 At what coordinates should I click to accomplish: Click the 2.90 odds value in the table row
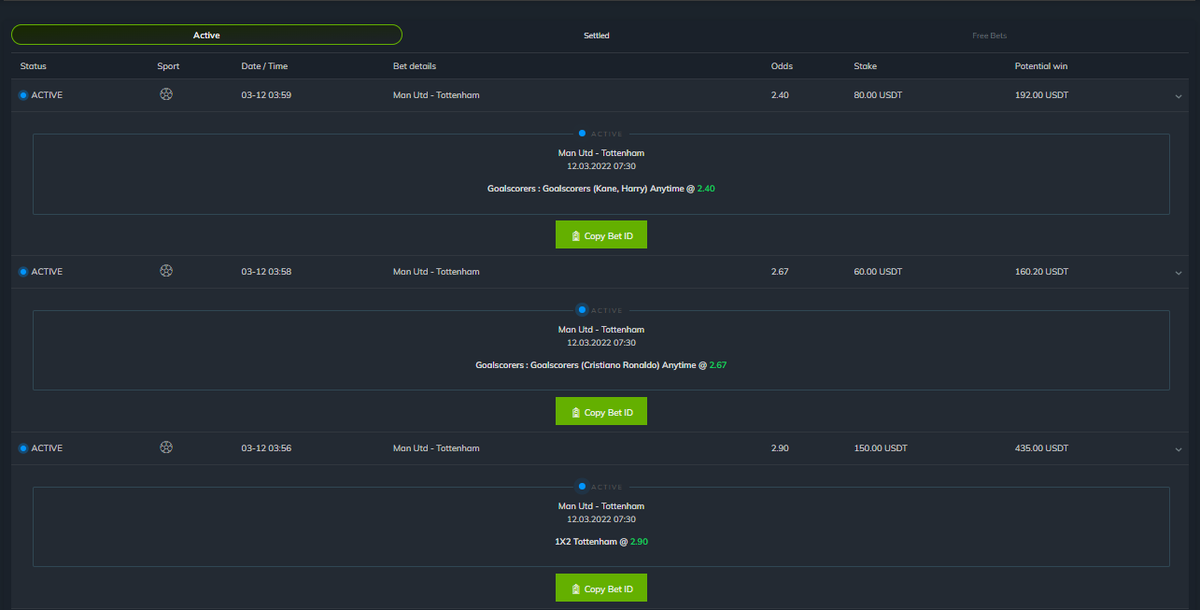pos(780,448)
